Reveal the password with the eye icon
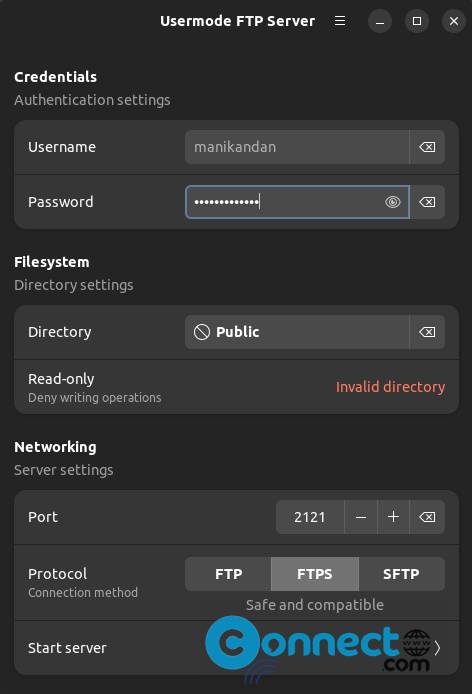The height and width of the screenshot is (694, 472). tap(392, 202)
